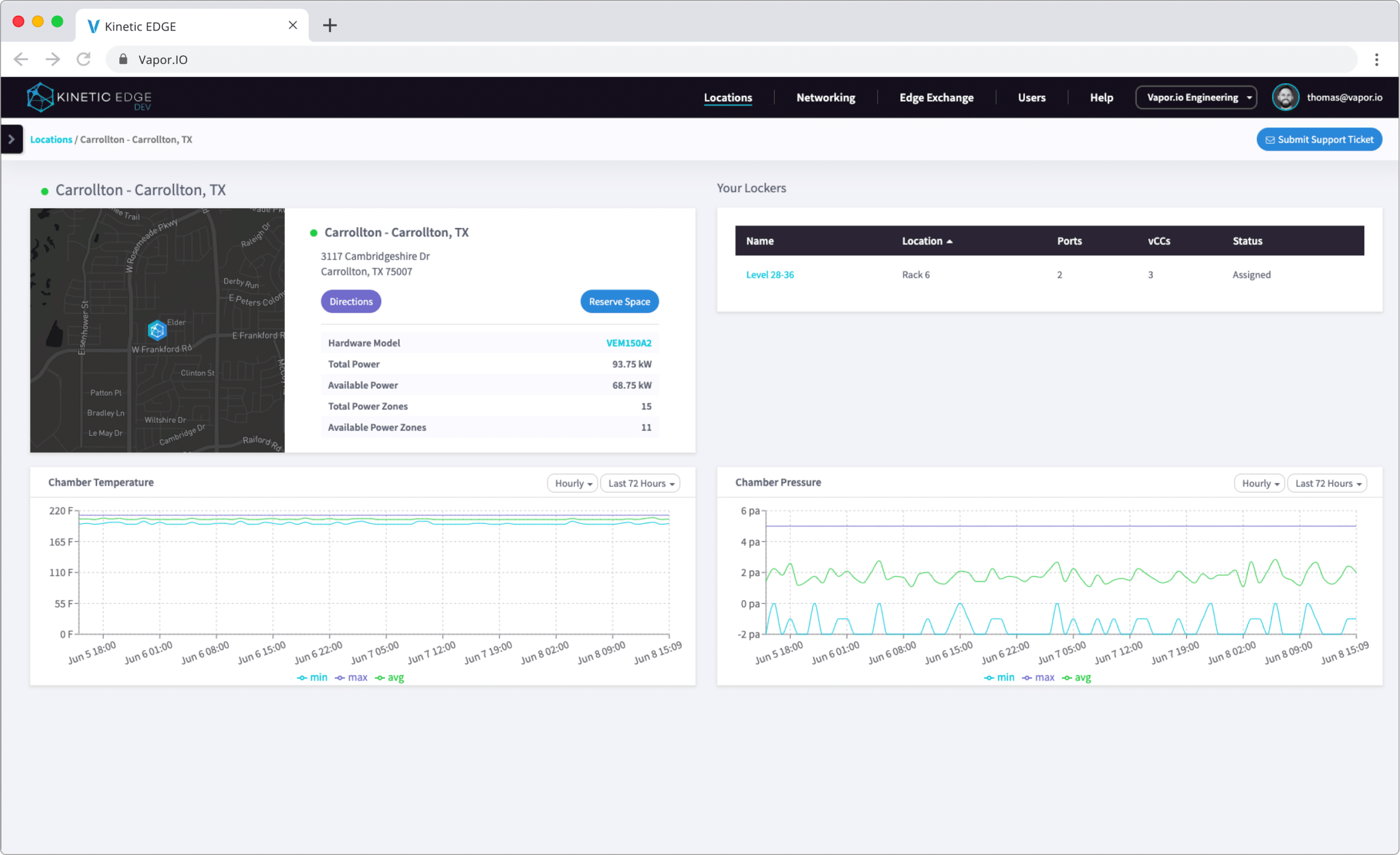The width and height of the screenshot is (1400, 855).
Task: Click the 68.75 kW Available Power value
Action: 632,385
